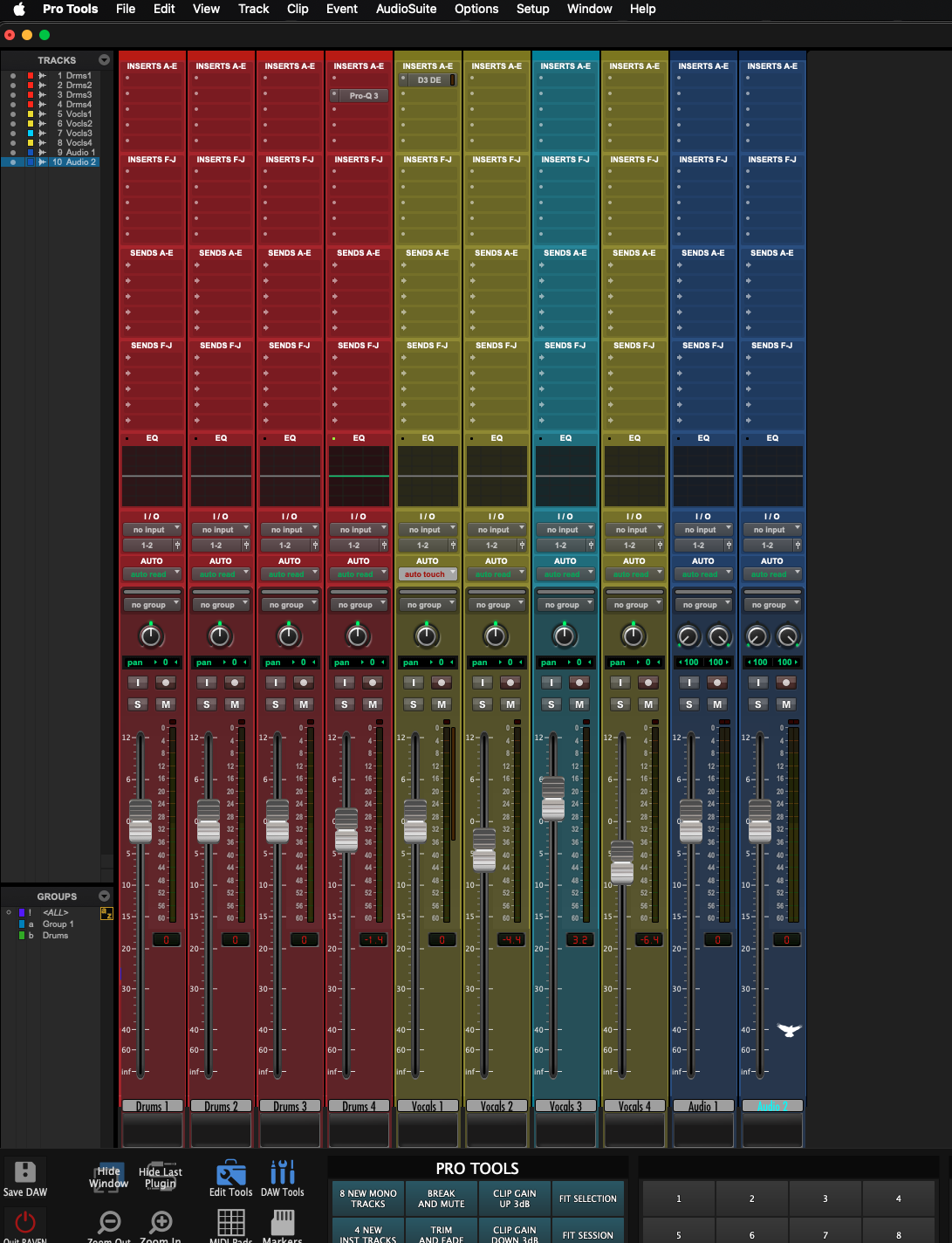Viewport: 952px width, 1243px height.
Task: Open the Tracks list dropdown menu
Action: pyautogui.click(x=105, y=60)
